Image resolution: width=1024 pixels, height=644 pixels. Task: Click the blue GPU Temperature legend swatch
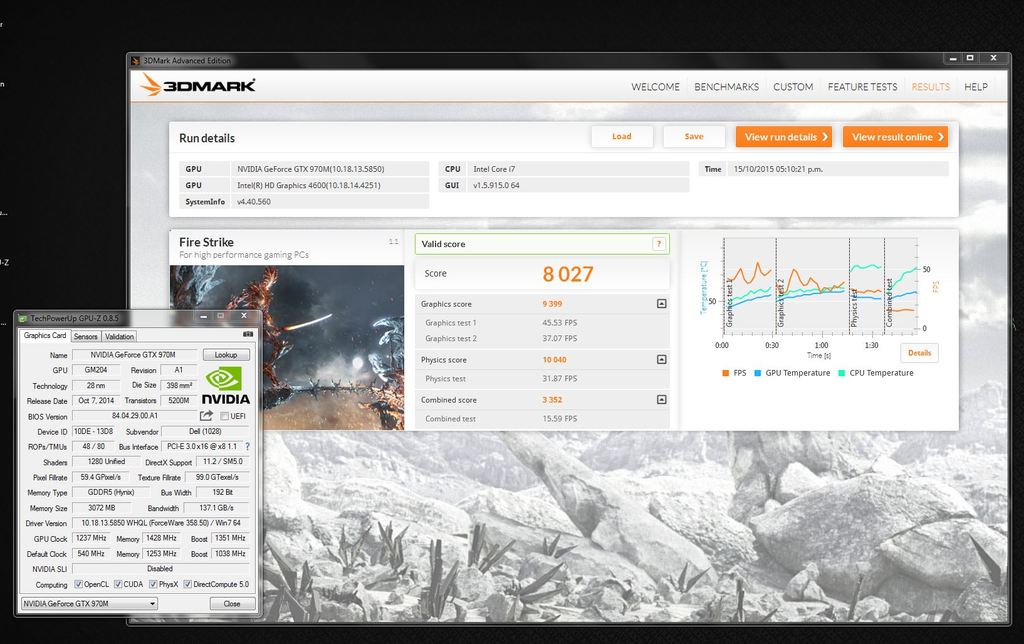(x=758, y=373)
